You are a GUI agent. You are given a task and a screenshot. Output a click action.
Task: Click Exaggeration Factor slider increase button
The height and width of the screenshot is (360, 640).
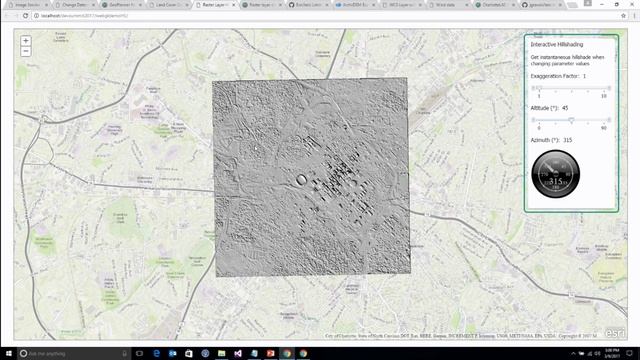click(609, 88)
